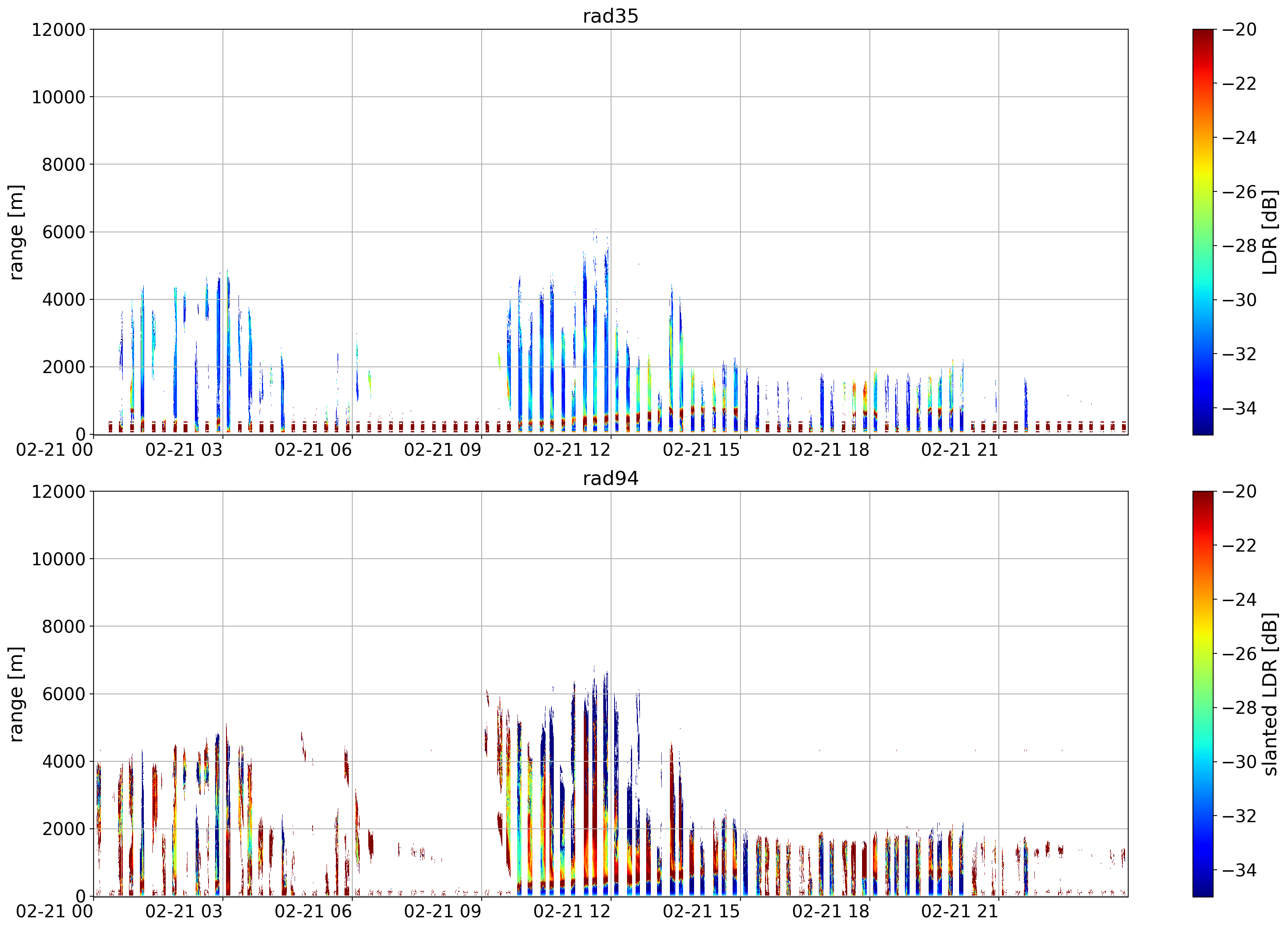1288x929 pixels.
Task: Click the −30 tick on rad35 colorbar
Action: (1239, 299)
